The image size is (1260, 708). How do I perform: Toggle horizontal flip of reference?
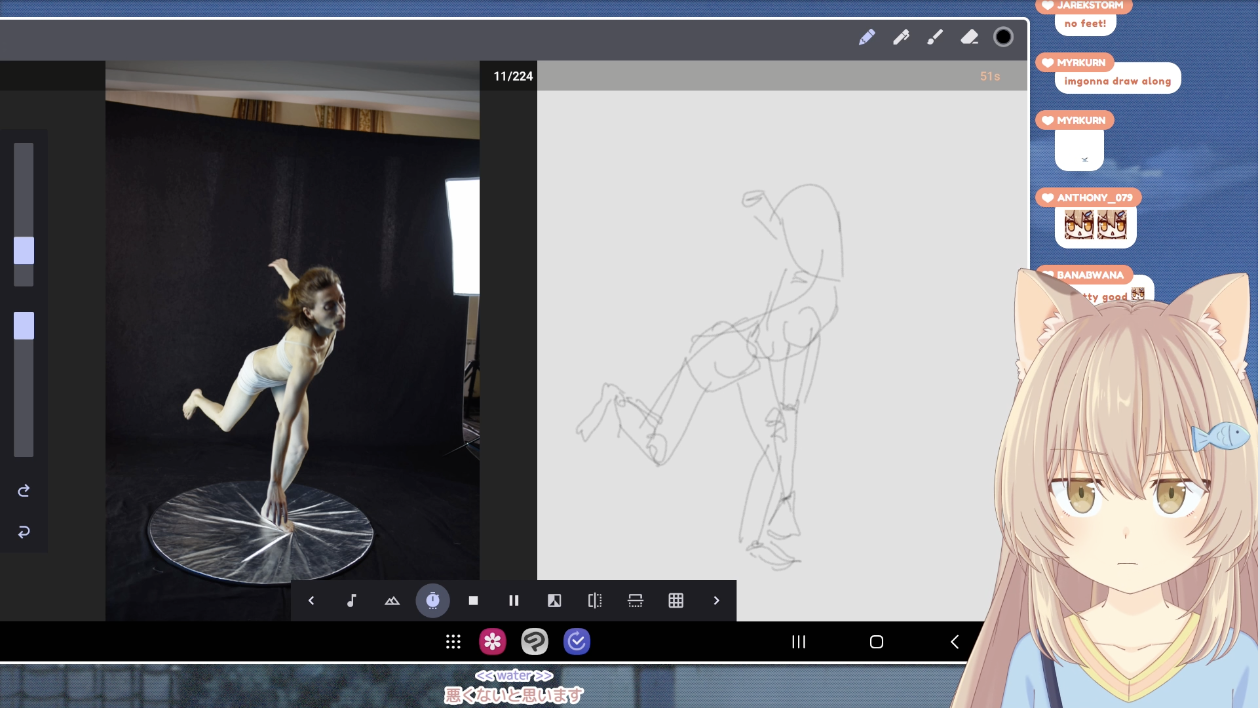595,601
